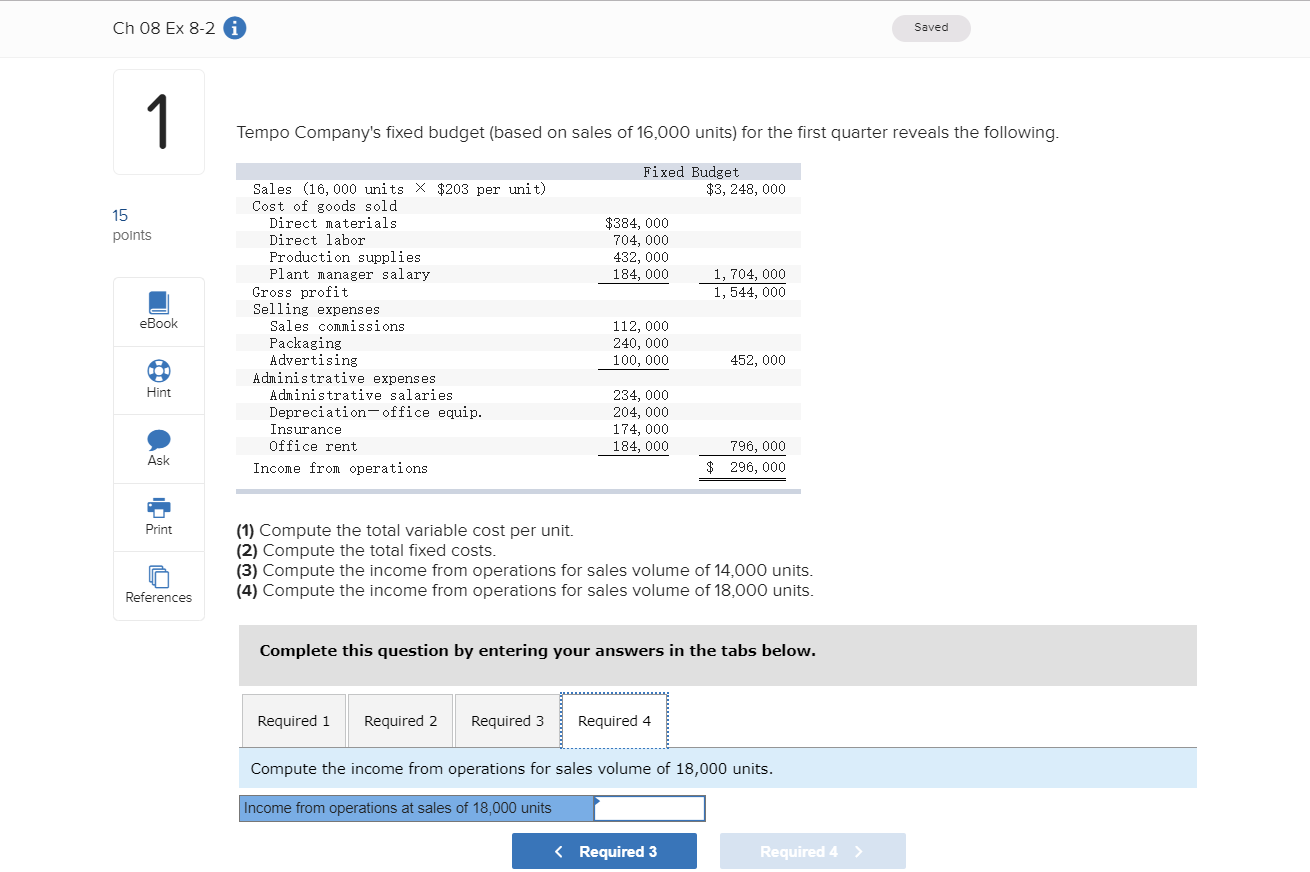Click the Print icon
This screenshot has width=1310, height=872.
[x=158, y=510]
